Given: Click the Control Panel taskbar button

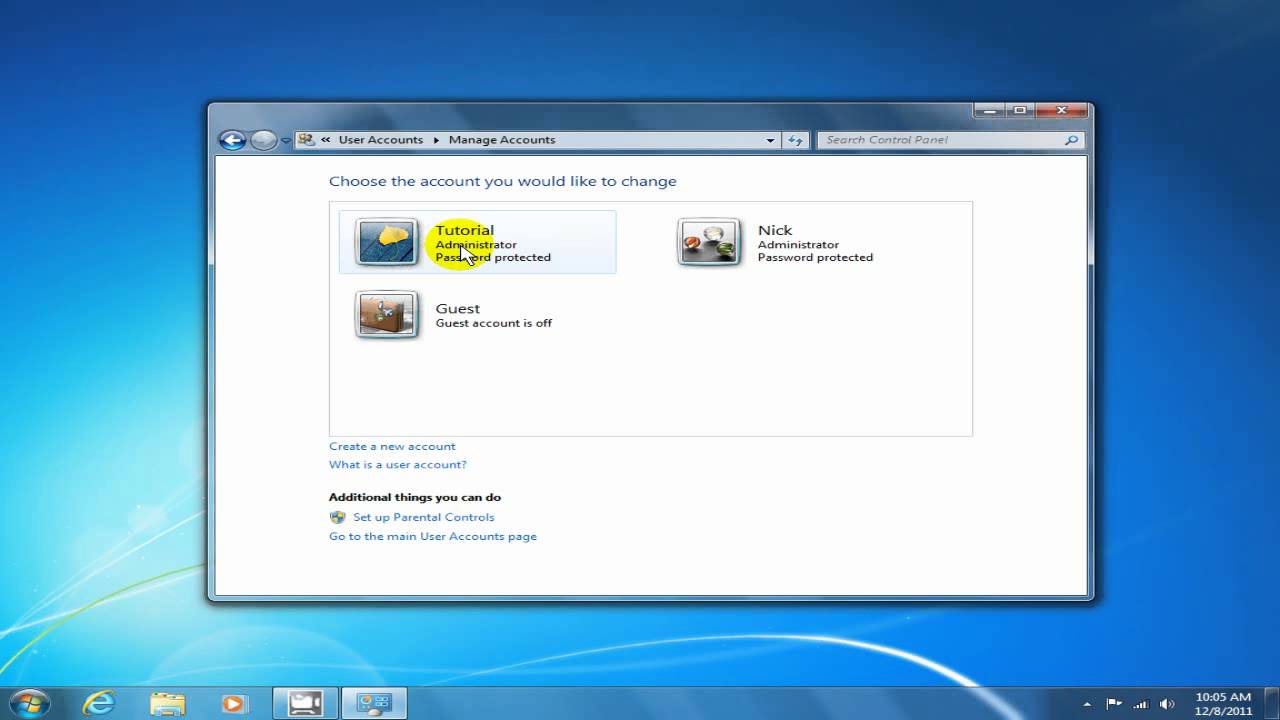Looking at the screenshot, I should [x=374, y=703].
